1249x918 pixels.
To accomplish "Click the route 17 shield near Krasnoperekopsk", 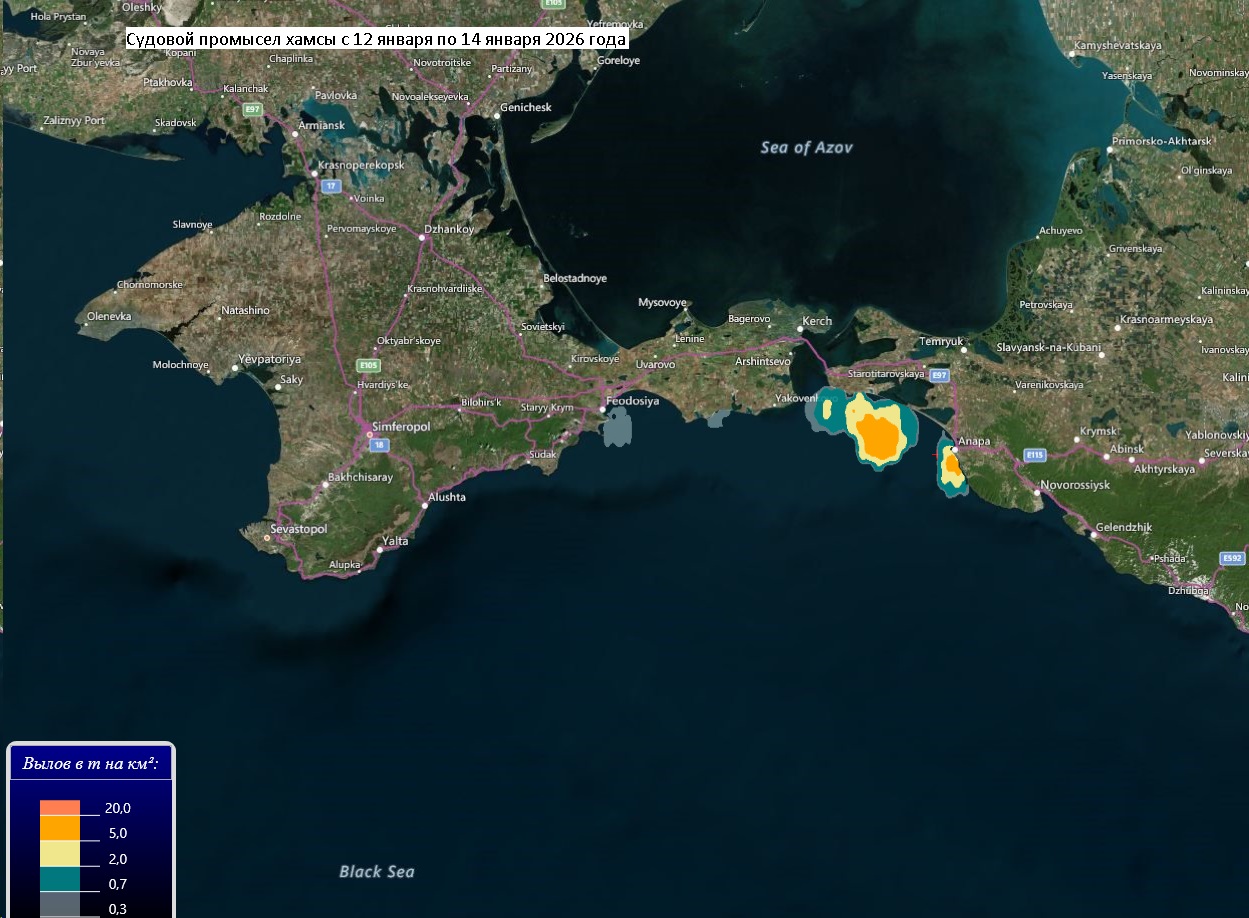I will (x=332, y=186).
